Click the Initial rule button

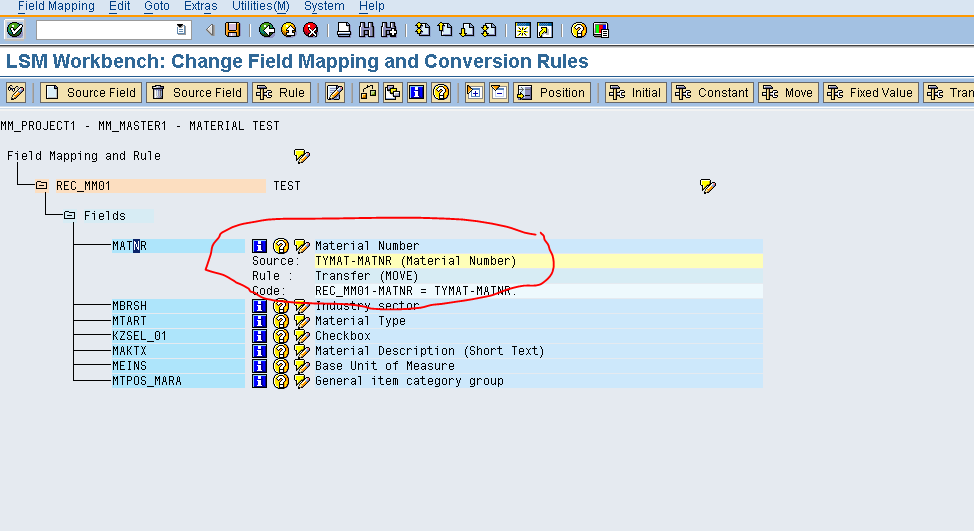click(x=635, y=93)
